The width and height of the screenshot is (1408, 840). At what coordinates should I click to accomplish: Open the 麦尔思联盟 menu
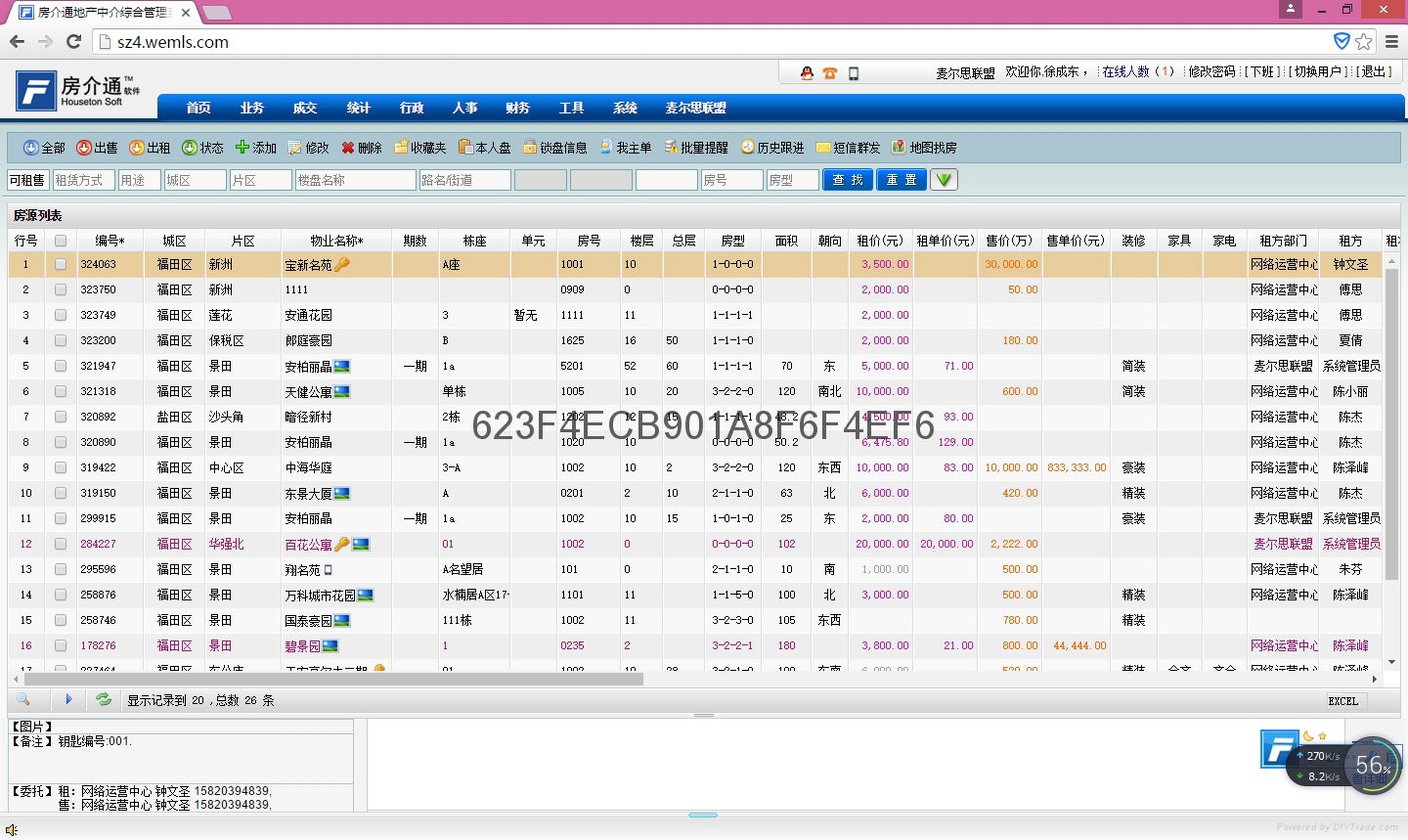point(696,108)
